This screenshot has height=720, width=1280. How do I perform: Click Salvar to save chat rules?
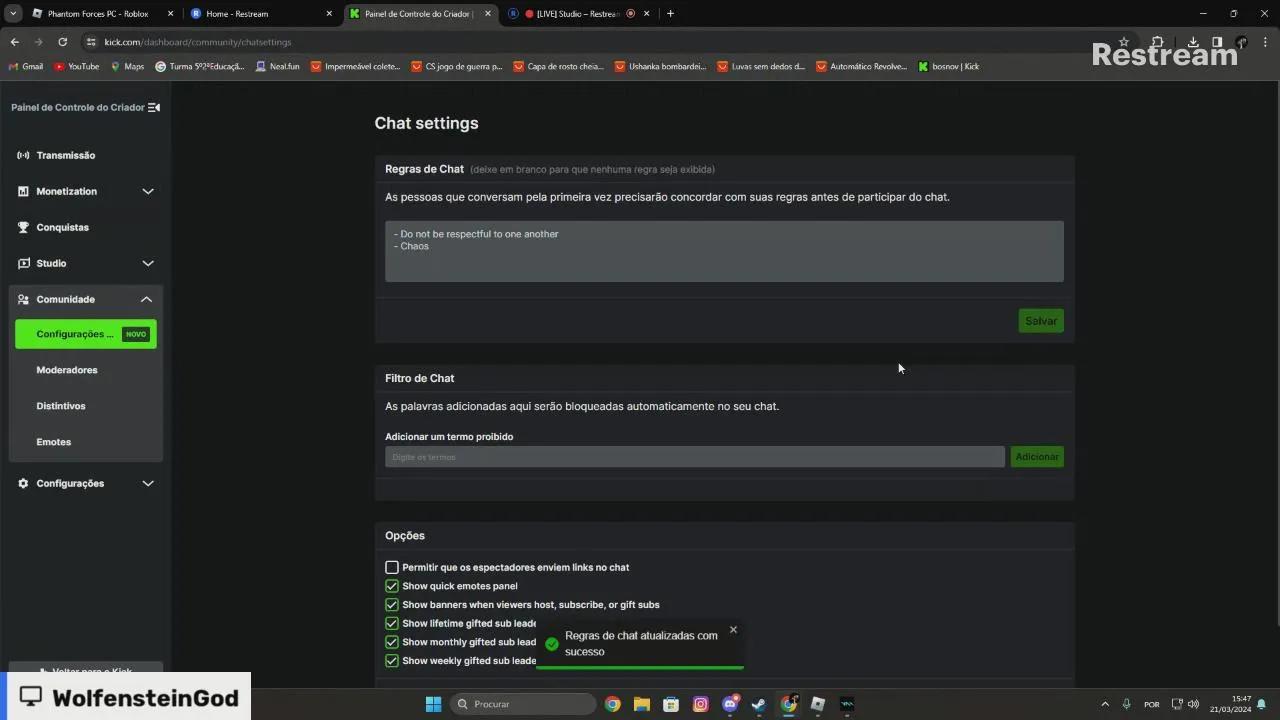[x=1040, y=321]
